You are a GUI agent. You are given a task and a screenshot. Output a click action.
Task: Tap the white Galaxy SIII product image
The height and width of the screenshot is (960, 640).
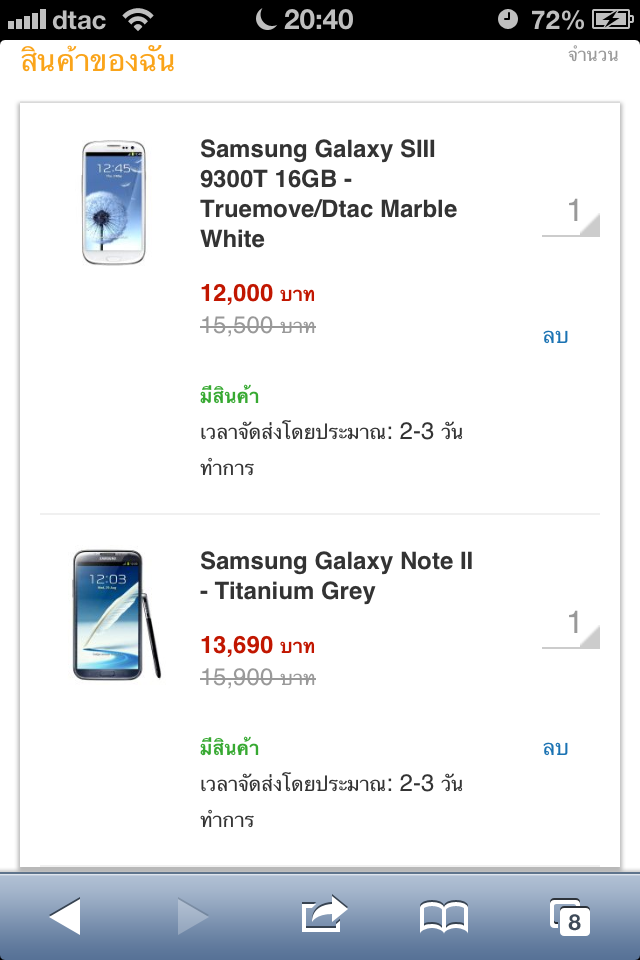tap(114, 203)
